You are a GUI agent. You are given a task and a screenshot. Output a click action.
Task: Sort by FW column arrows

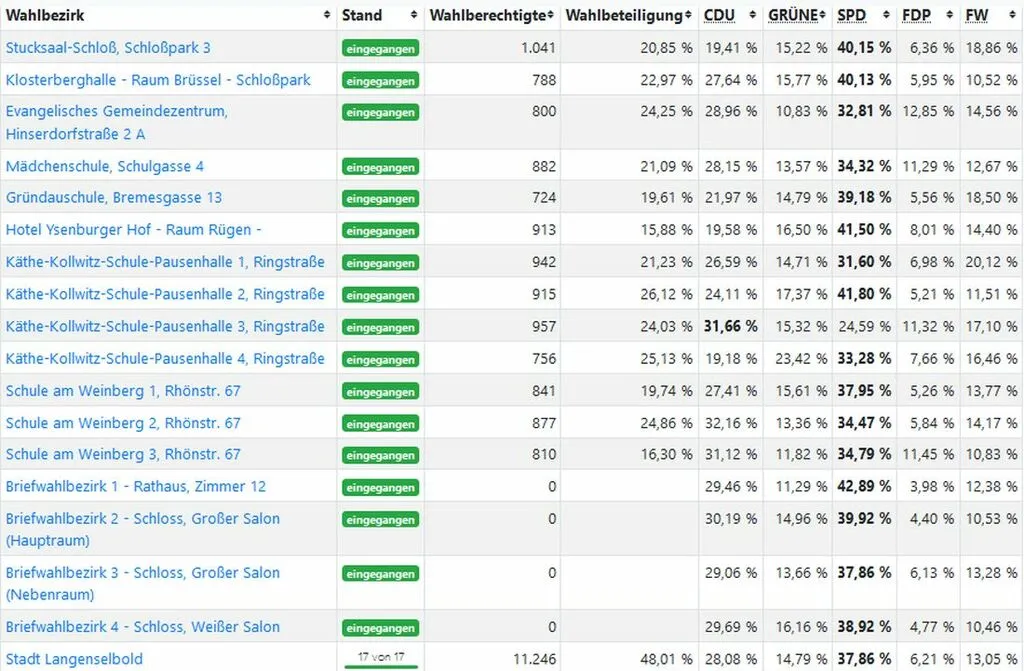click(1012, 15)
